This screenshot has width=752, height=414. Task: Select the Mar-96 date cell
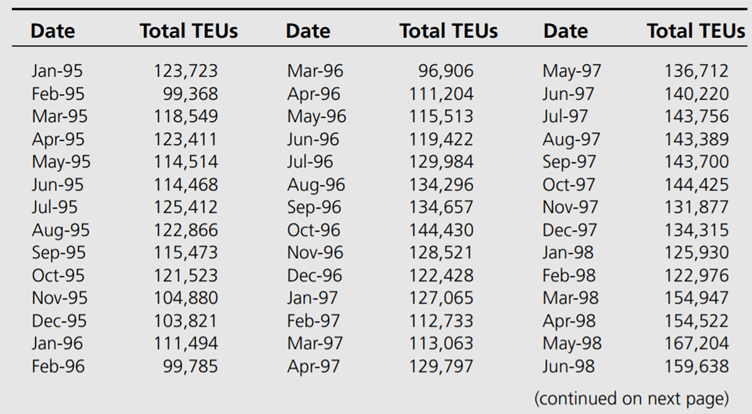point(315,71)
